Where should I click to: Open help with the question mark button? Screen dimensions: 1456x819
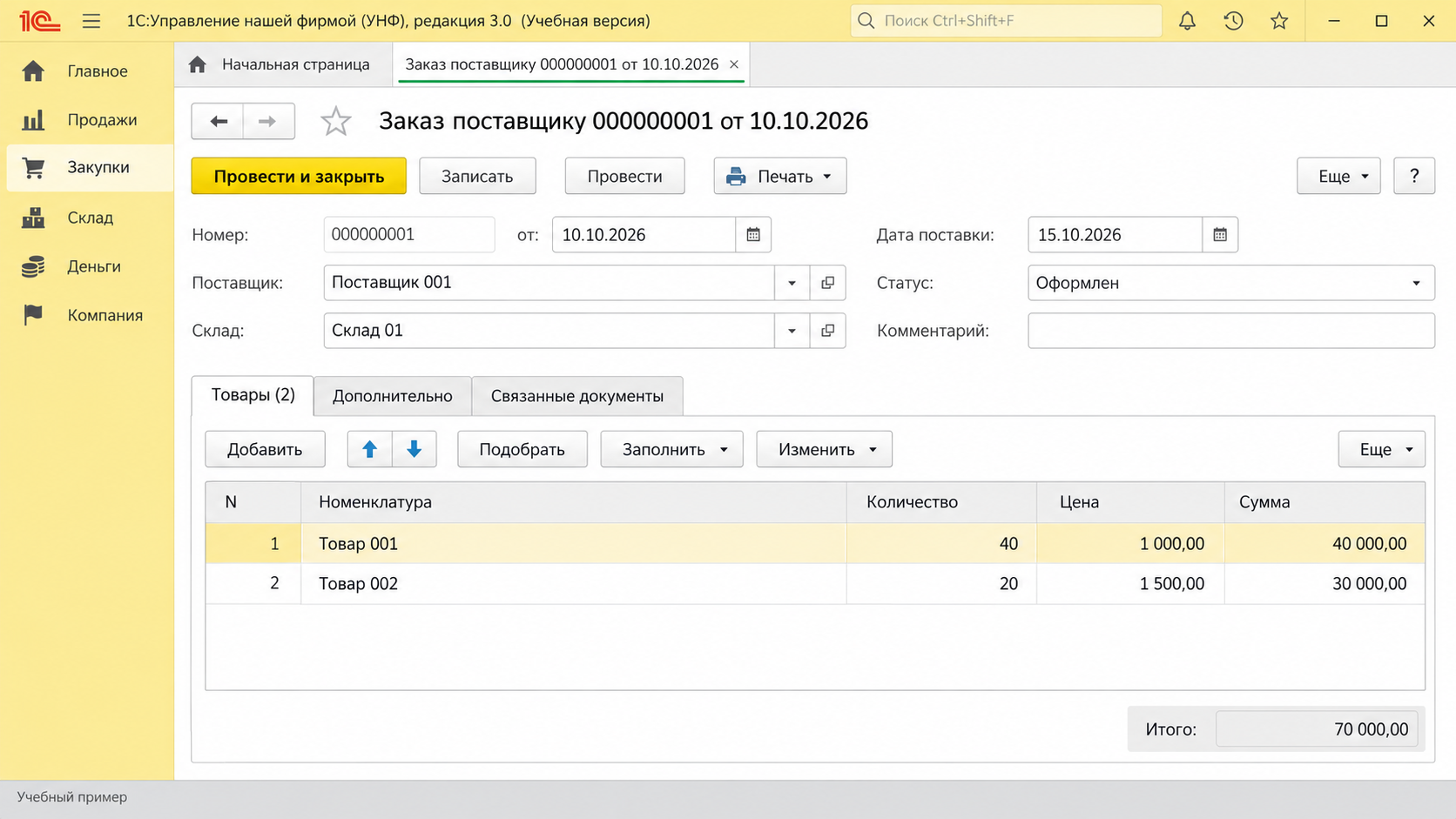1414,176
